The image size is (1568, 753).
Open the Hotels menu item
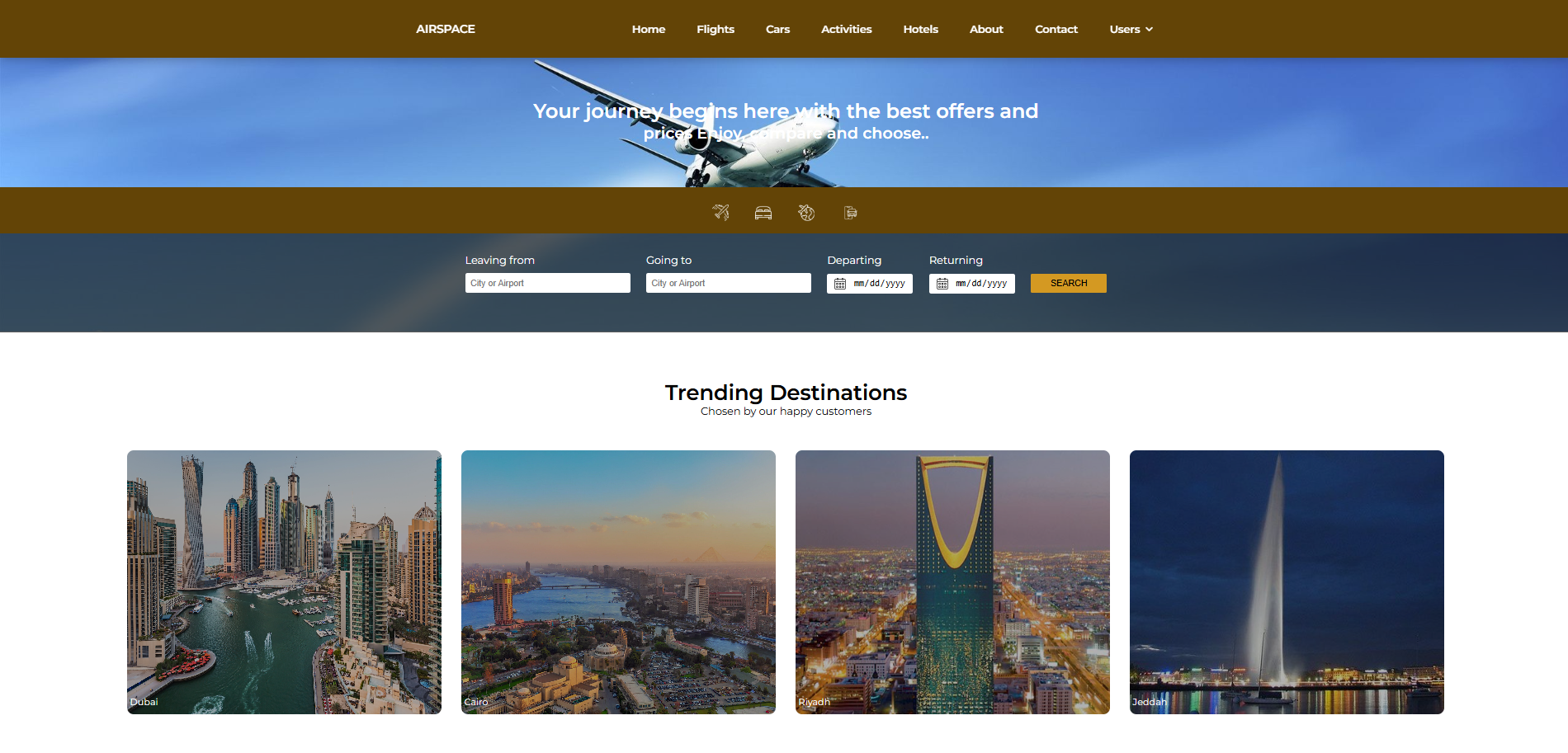pos(920,29)
